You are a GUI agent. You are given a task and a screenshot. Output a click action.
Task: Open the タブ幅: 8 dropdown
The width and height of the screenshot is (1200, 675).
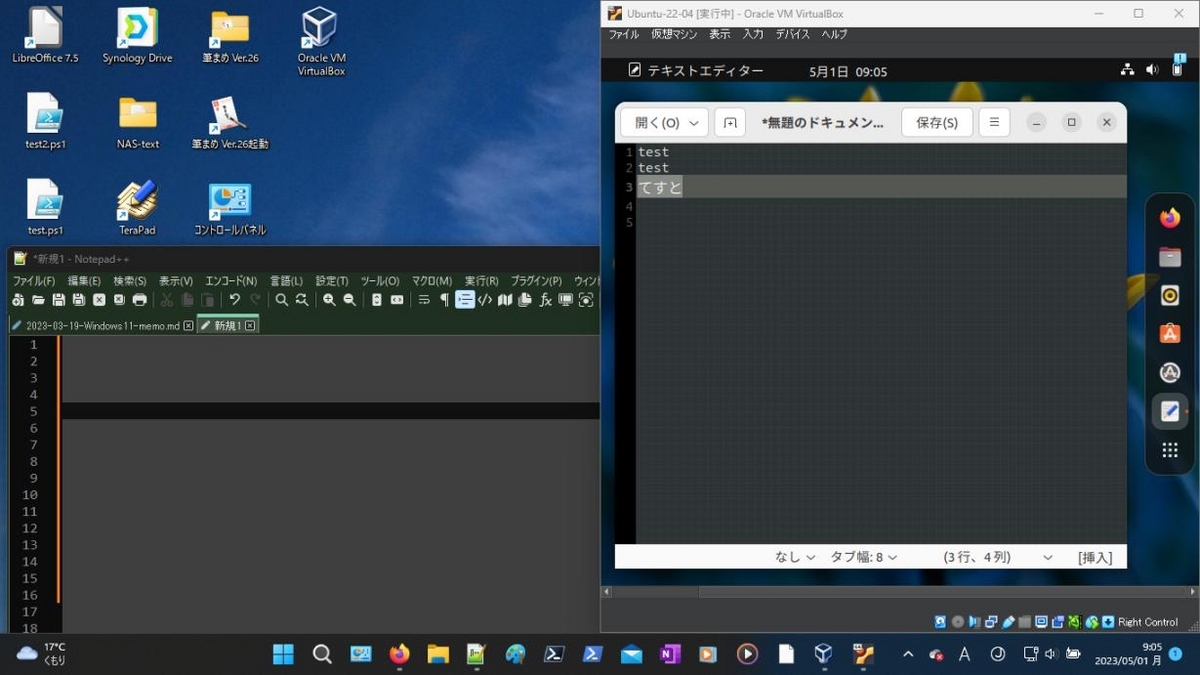pos(864,557)
